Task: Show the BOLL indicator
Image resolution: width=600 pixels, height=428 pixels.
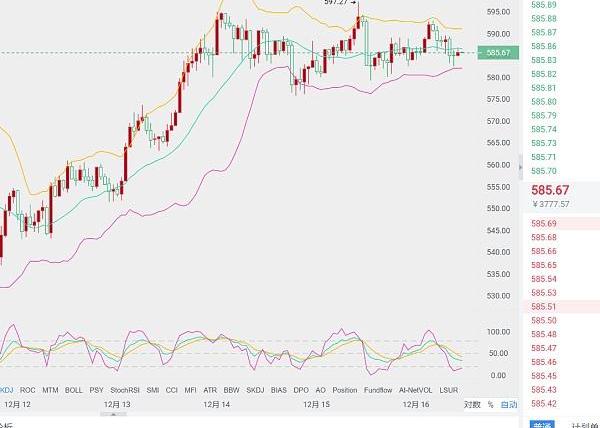Action: [73, 389]
